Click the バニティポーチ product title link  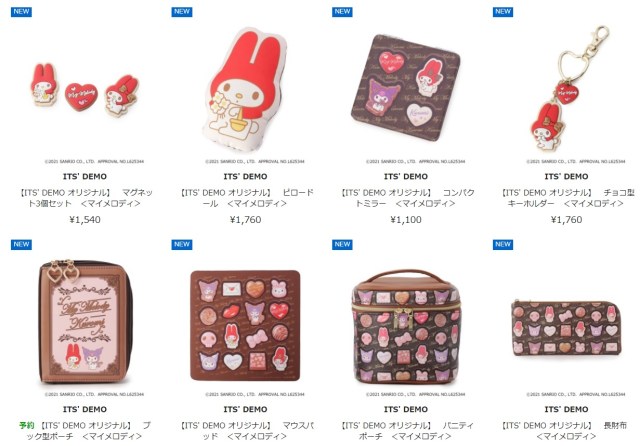pos(406,430)
